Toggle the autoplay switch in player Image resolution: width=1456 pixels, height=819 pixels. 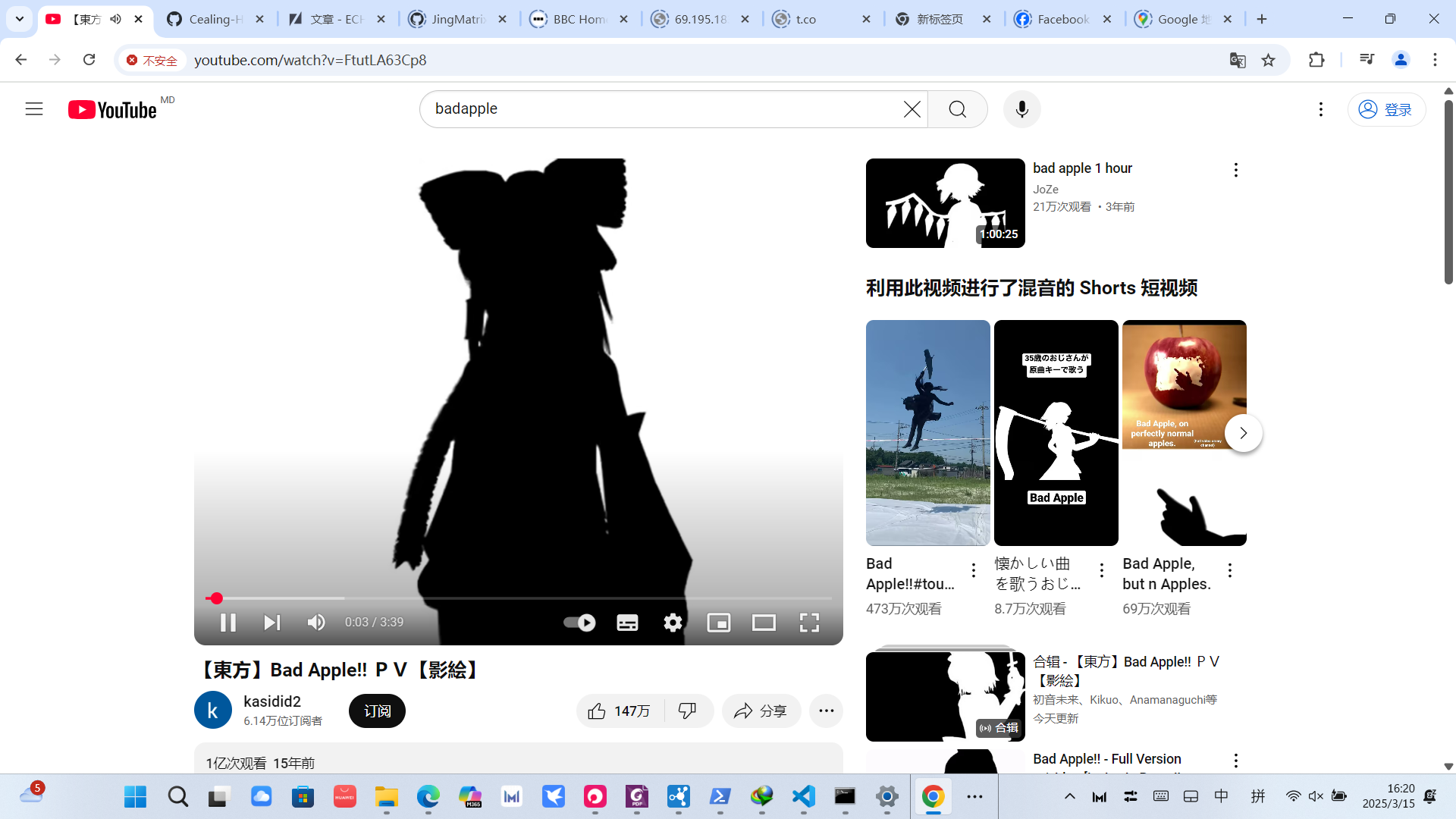(580, 623)
